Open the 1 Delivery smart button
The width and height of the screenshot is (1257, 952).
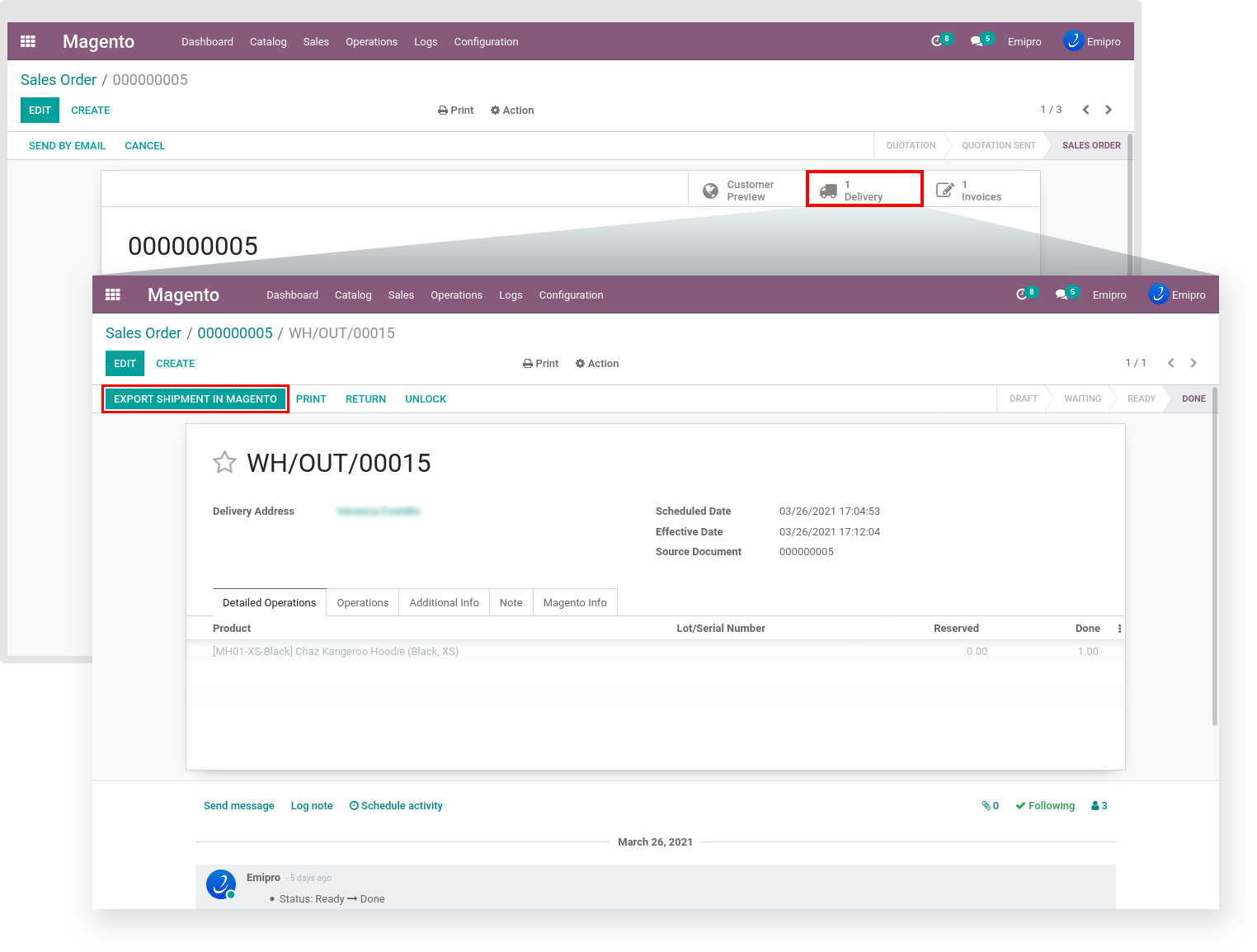(864, 189)
